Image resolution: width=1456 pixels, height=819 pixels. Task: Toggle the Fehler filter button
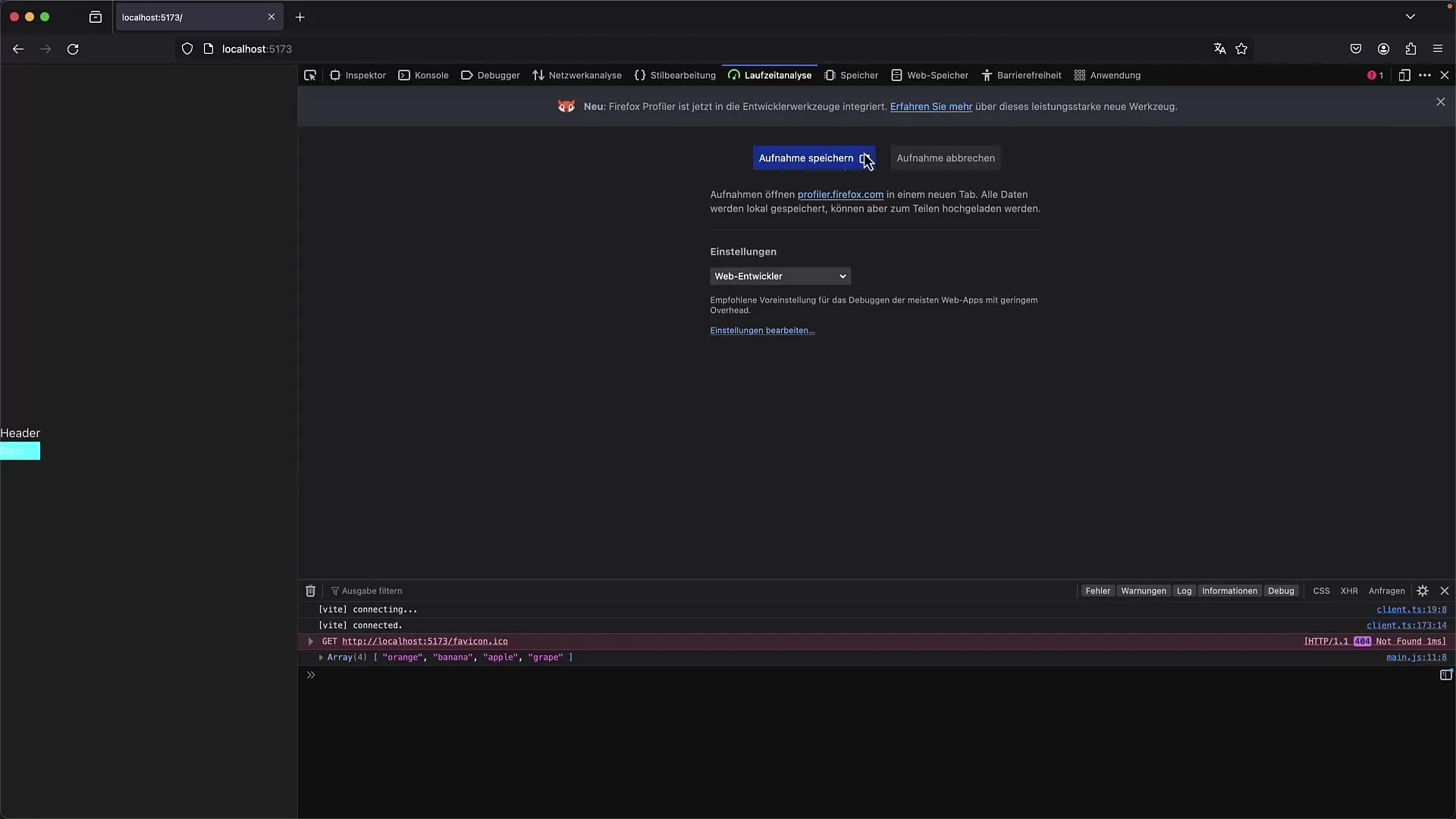click(1097, 590)
